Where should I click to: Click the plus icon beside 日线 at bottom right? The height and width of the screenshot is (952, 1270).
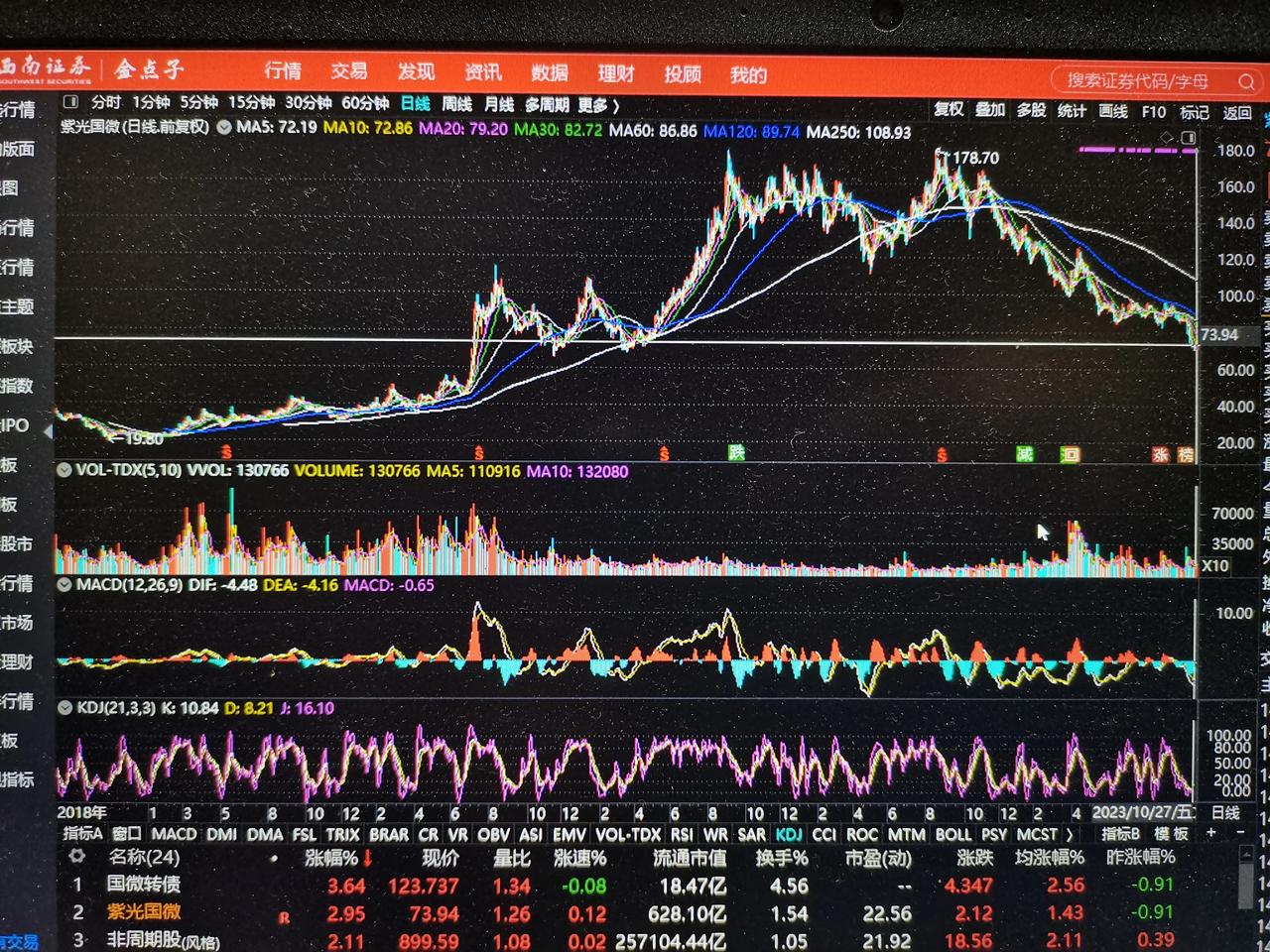click(x=1210, y=833)
